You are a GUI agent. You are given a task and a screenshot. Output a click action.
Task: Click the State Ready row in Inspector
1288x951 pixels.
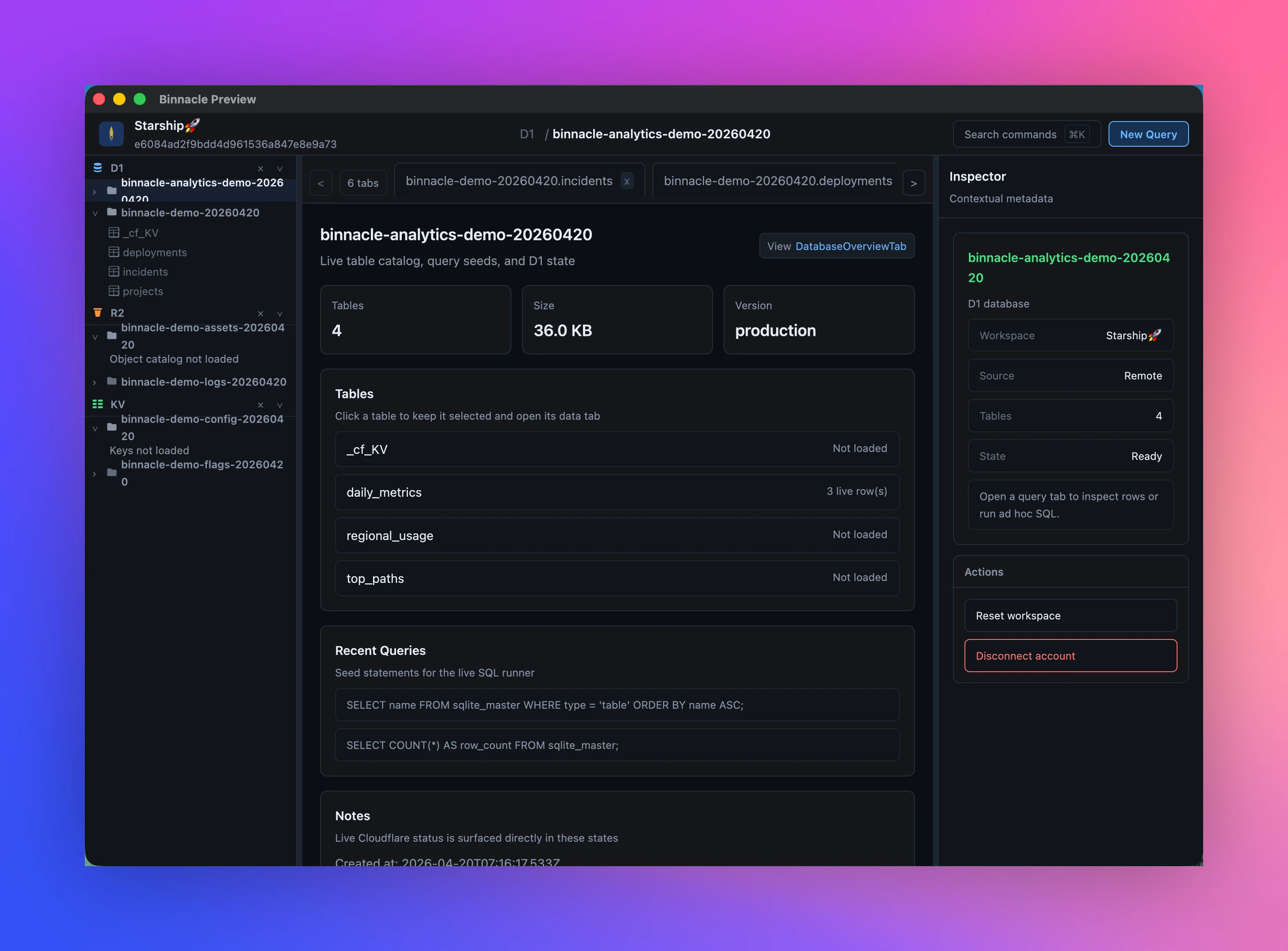[x=1071, y=456]
